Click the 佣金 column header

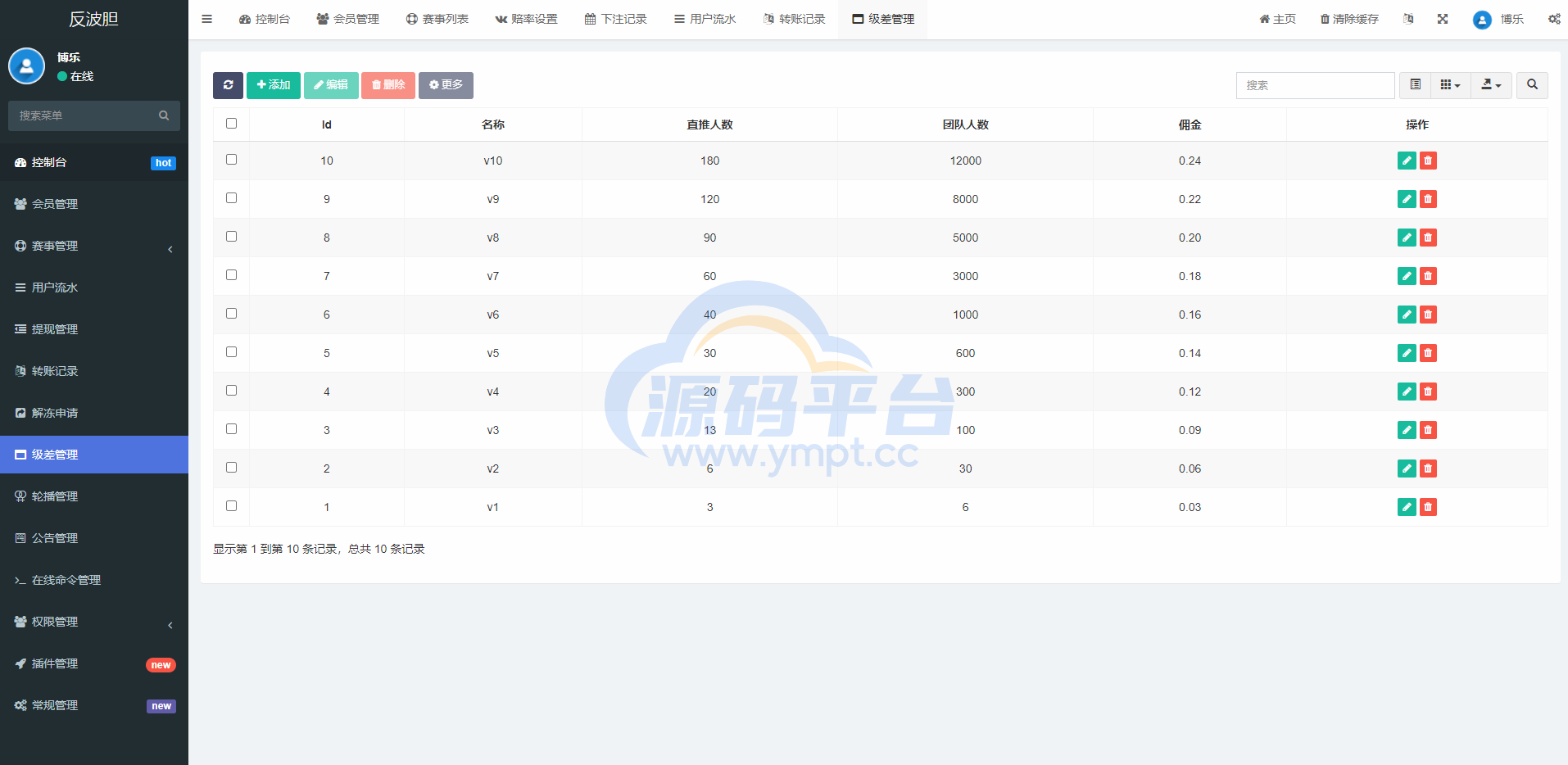click(x=1190, y=124)
